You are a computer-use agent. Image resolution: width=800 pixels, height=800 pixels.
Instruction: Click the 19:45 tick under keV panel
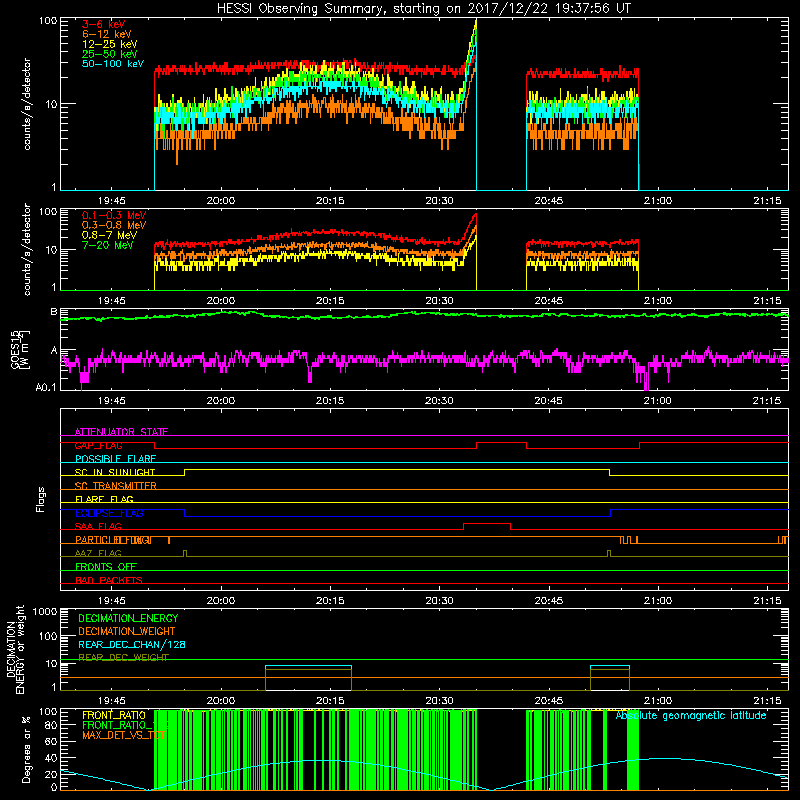(x=111, y=201)
